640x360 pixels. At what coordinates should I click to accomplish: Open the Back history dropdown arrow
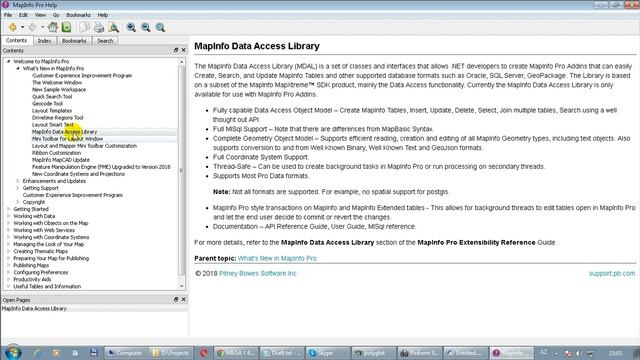pyautogui.click(x=22, y=27)
